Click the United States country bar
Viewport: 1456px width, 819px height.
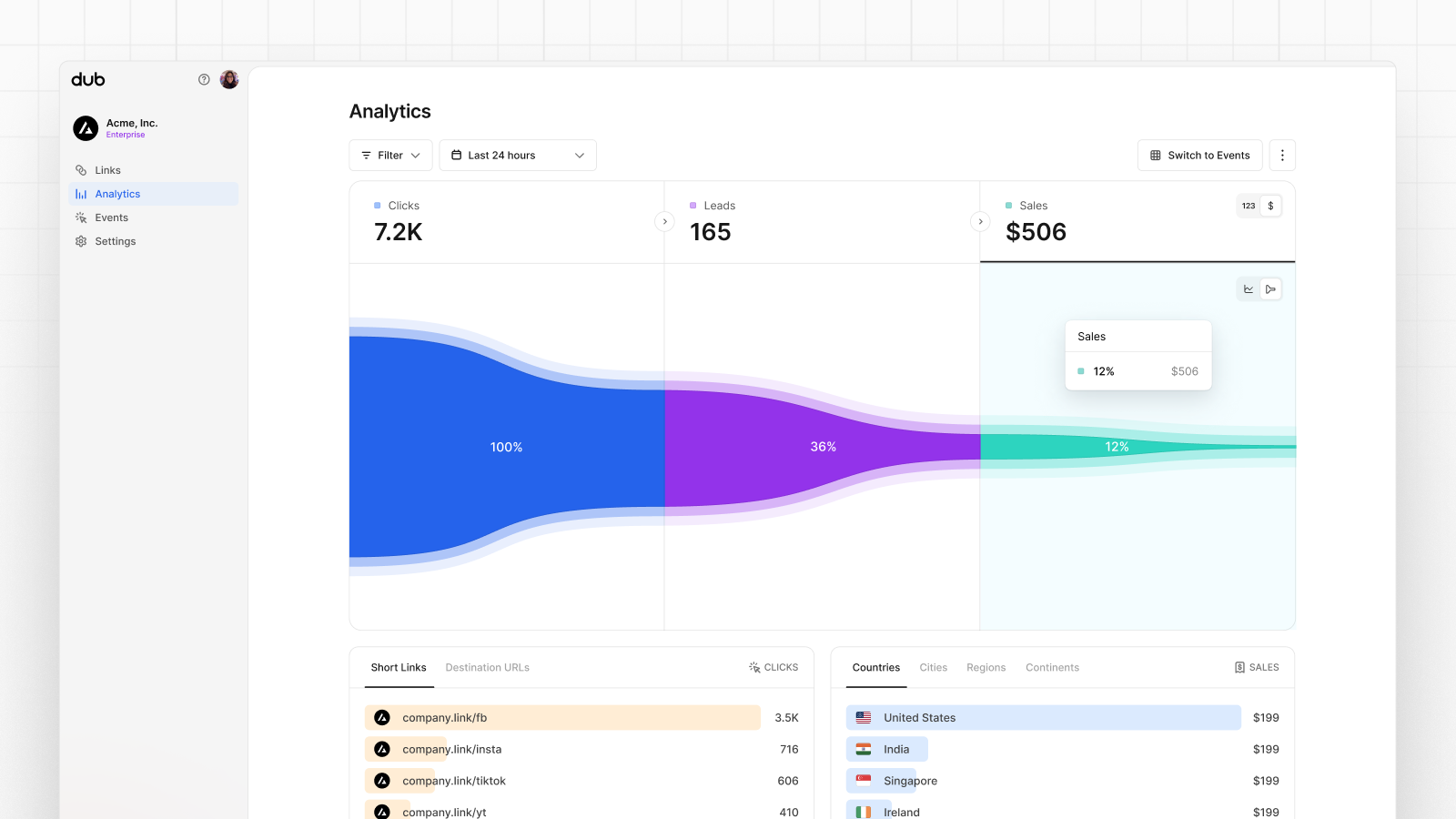pos(921,717)
